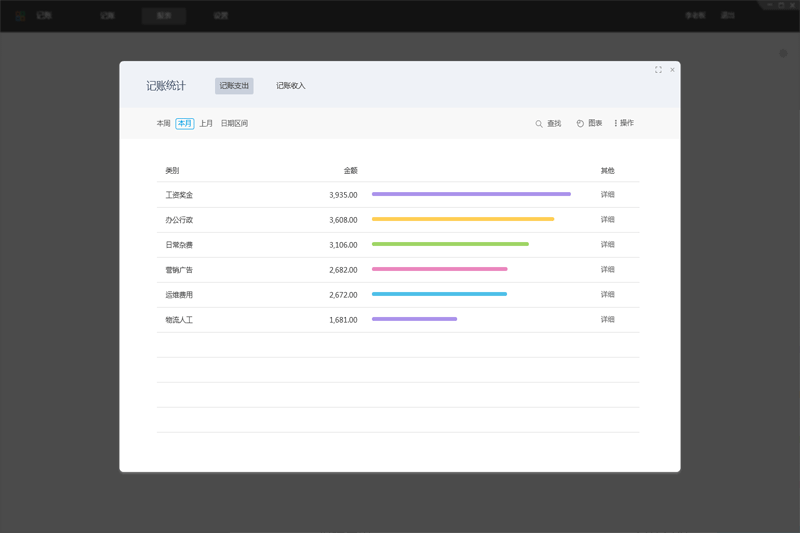Click the blue bar for 运维费用

439,294
